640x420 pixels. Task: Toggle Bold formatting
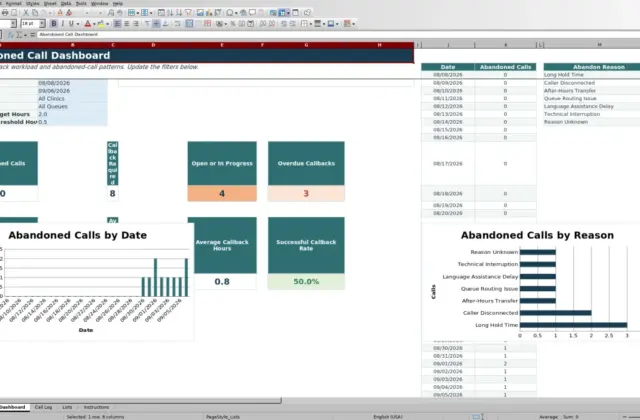[x=53, y=24]
